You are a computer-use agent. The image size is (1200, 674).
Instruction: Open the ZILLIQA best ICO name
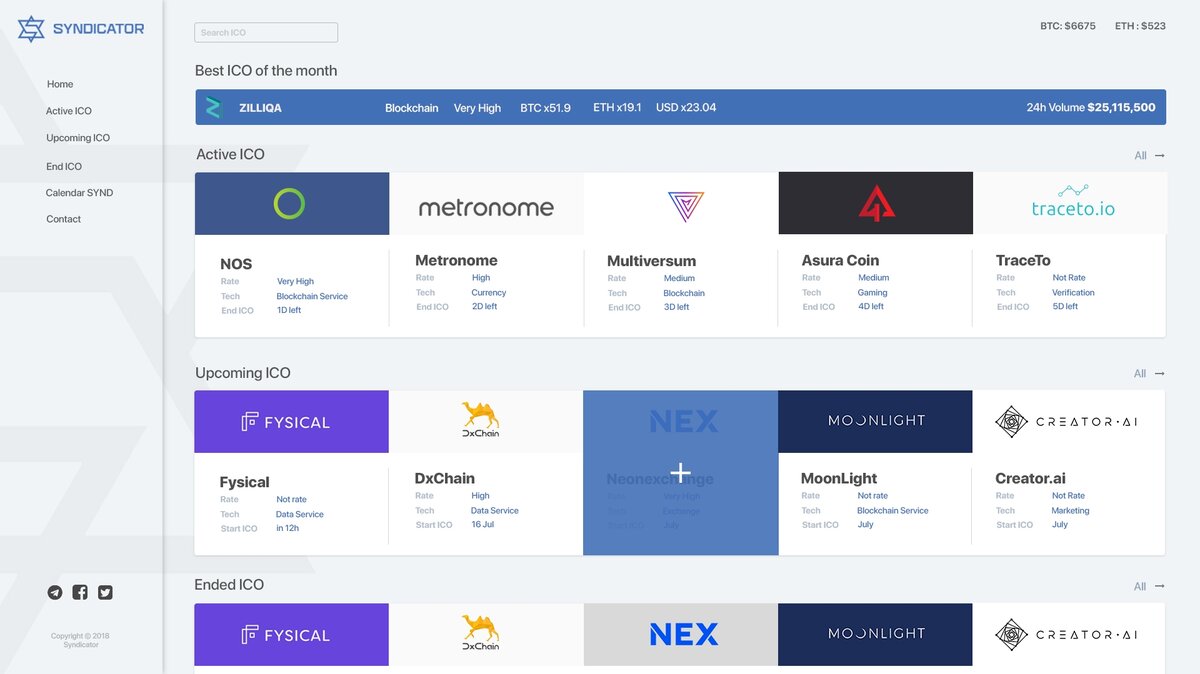[260, 108]
